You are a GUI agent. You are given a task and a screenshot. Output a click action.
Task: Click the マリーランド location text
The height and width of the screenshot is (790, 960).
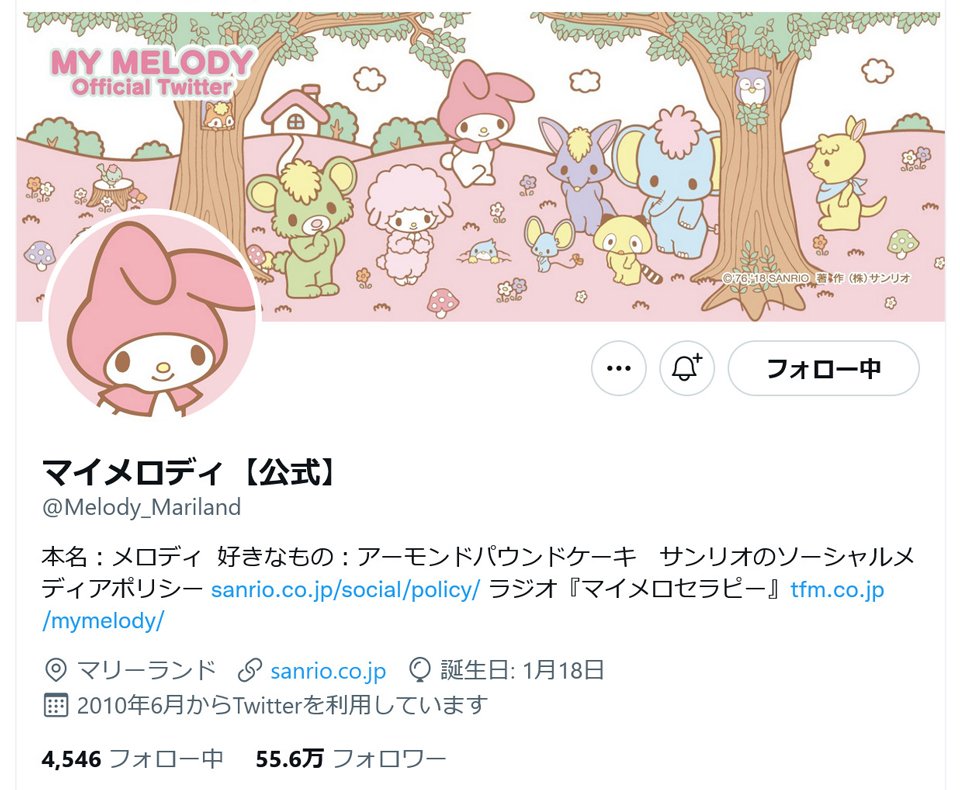[146, 671]
